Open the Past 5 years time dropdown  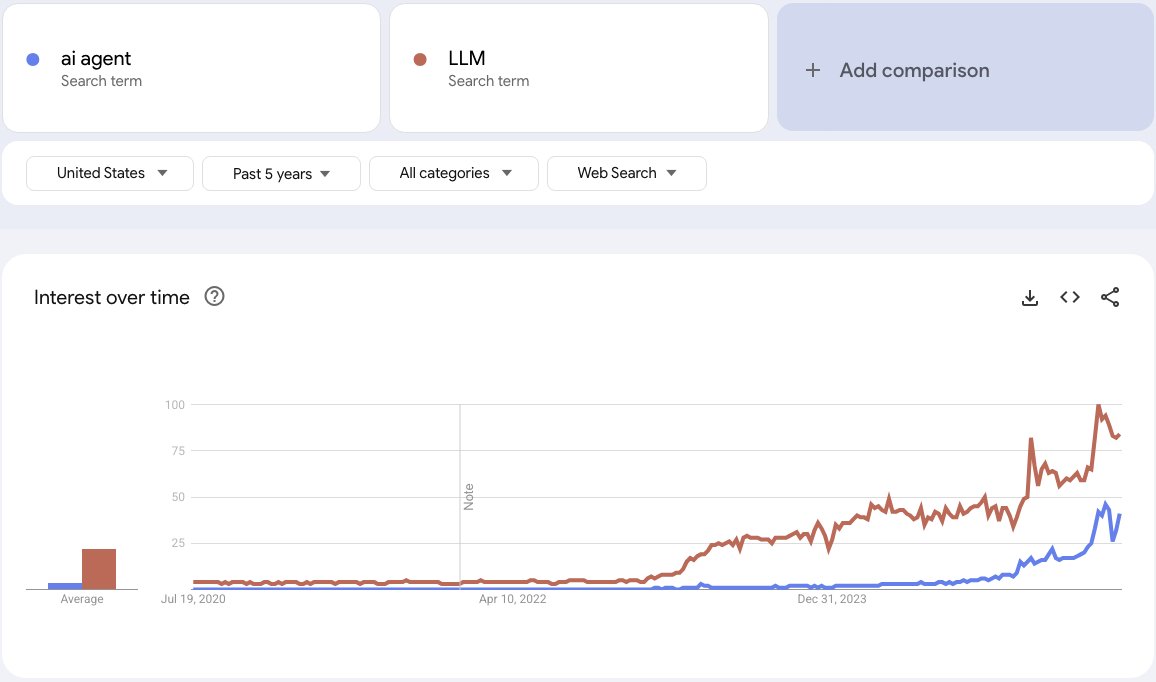point(281,173)
